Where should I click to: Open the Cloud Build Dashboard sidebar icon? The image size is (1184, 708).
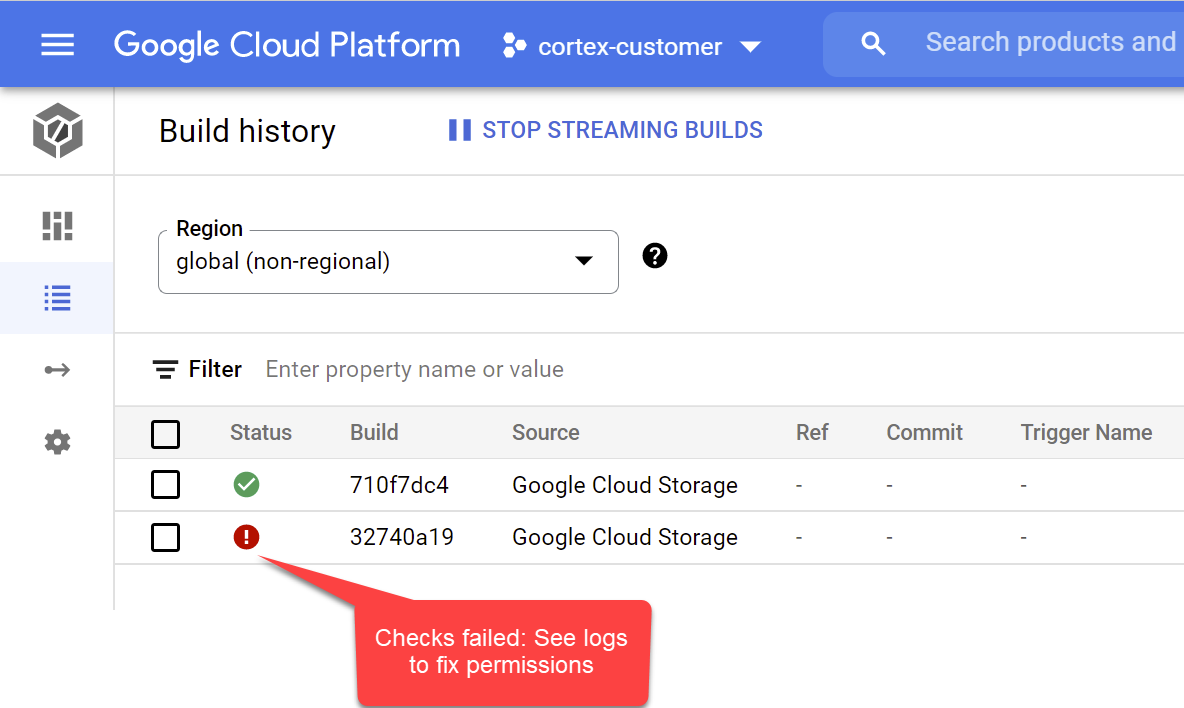[57, 226]
